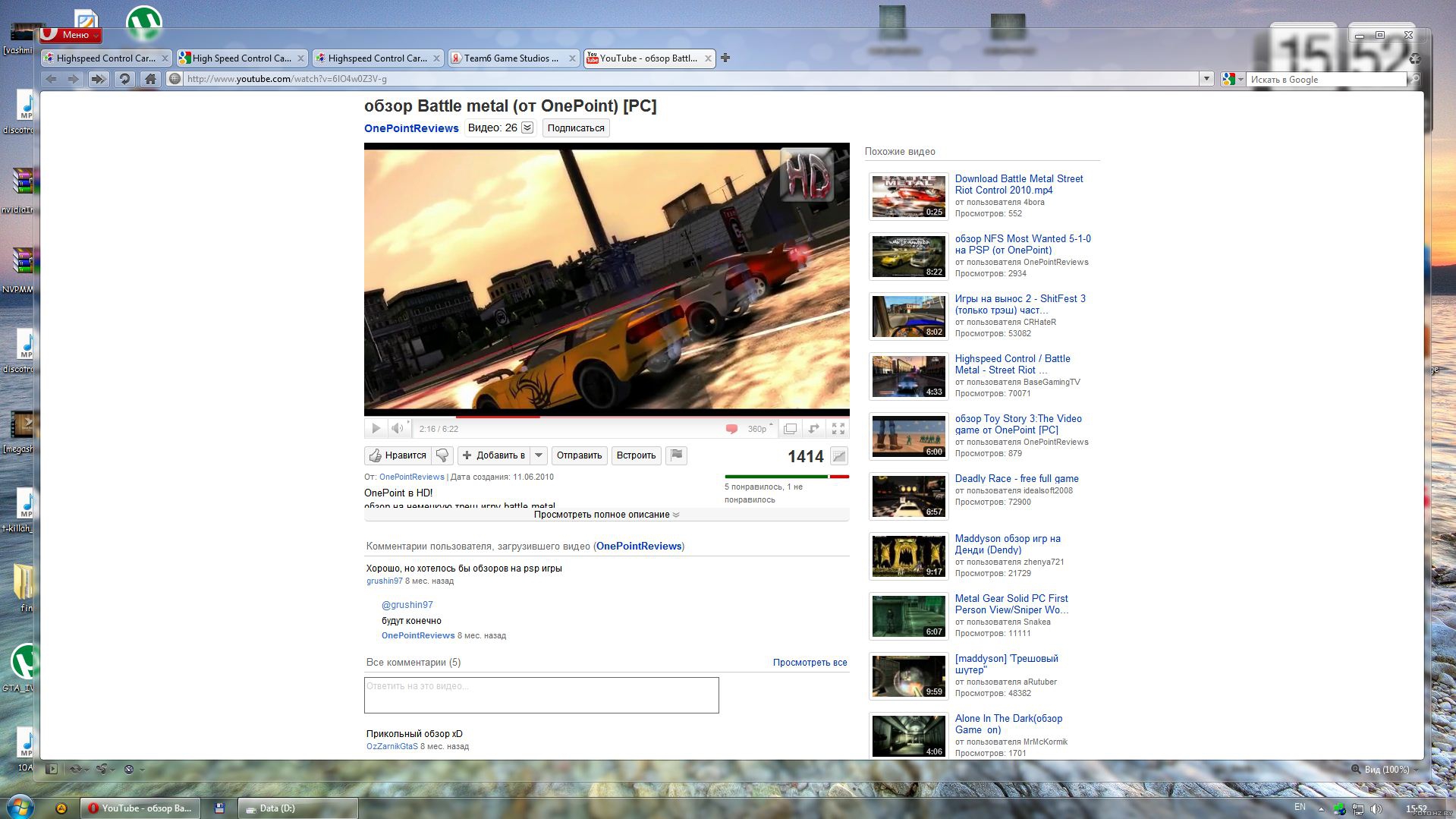The image size is (1456, 819).
Task: Click the fast forward navigation button
Action: pyautogui.click(x=99, y=79)
